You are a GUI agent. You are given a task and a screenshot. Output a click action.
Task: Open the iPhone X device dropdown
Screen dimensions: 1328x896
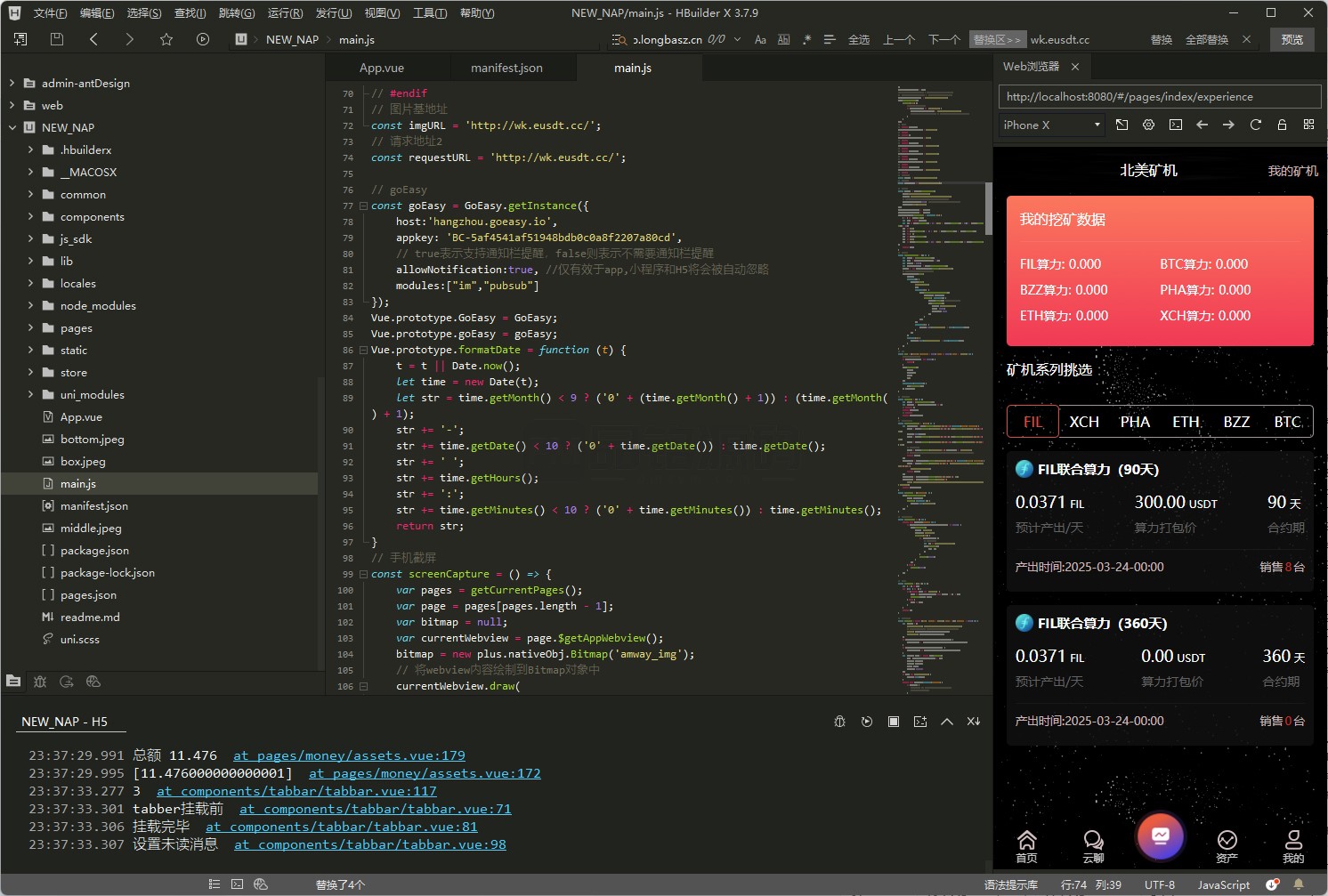(x=1052, y=125)
